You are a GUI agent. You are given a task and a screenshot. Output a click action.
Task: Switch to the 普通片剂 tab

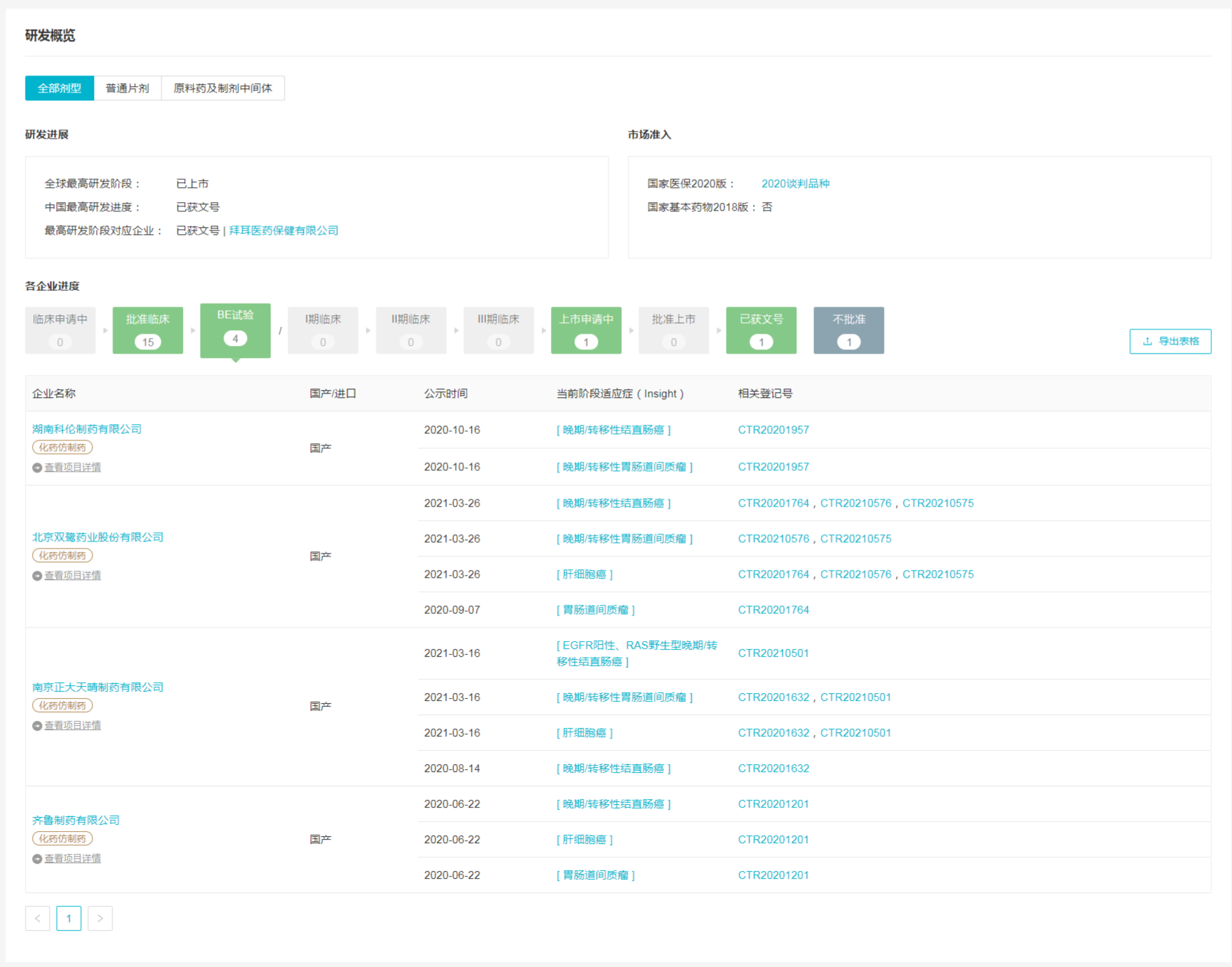pyautogui.click(x=127, y=88)
